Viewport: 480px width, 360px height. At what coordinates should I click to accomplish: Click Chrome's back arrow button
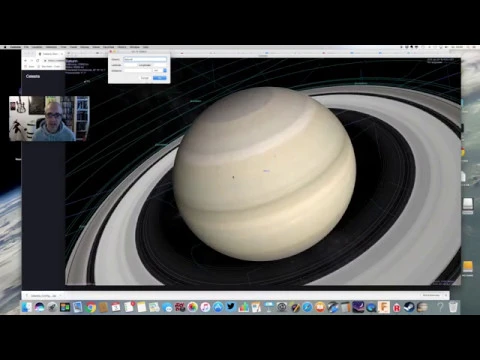(26, 60)
